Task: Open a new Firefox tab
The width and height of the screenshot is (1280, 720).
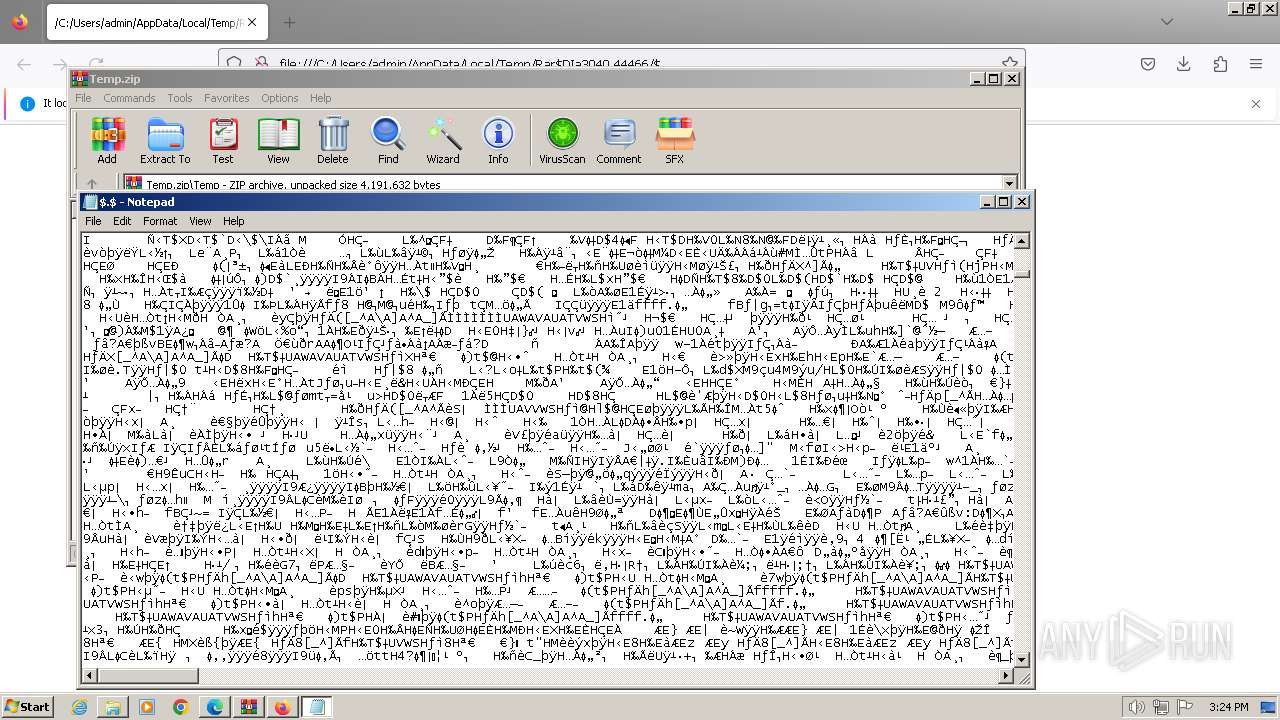Action: tap(289, 22)
